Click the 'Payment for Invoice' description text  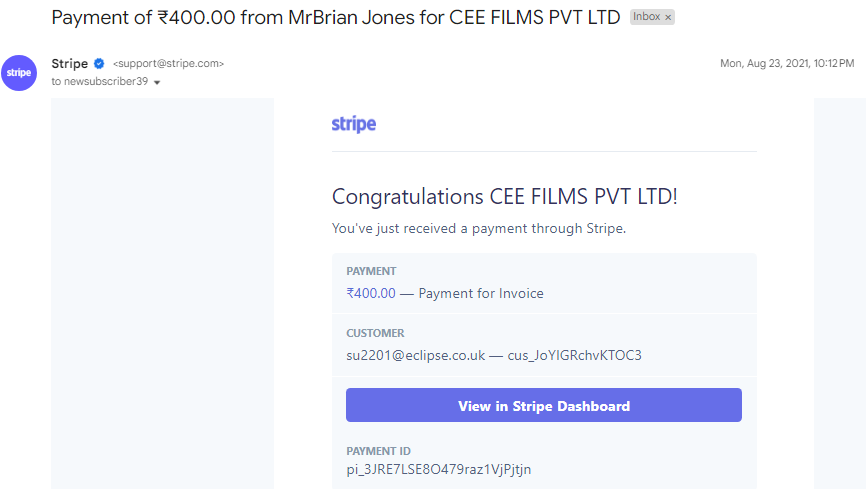coord(480,293)
